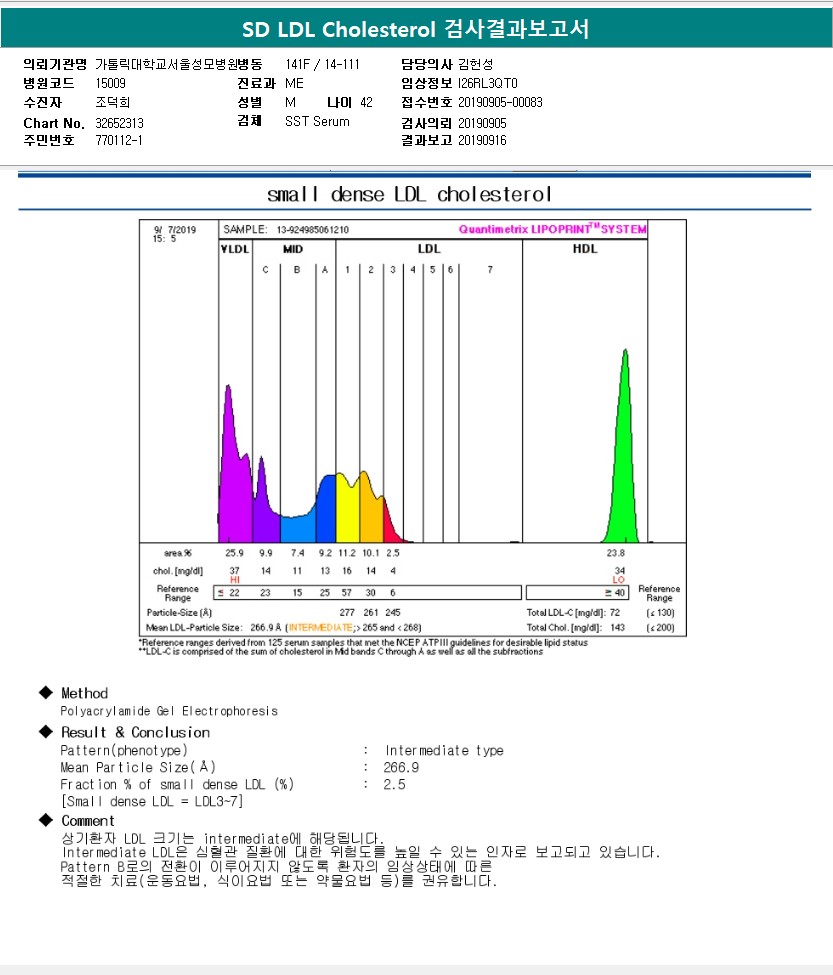Click the red LO flag under HDL
Screen dimensions: 833x975
pyautogui.click(x=619, y=580)
